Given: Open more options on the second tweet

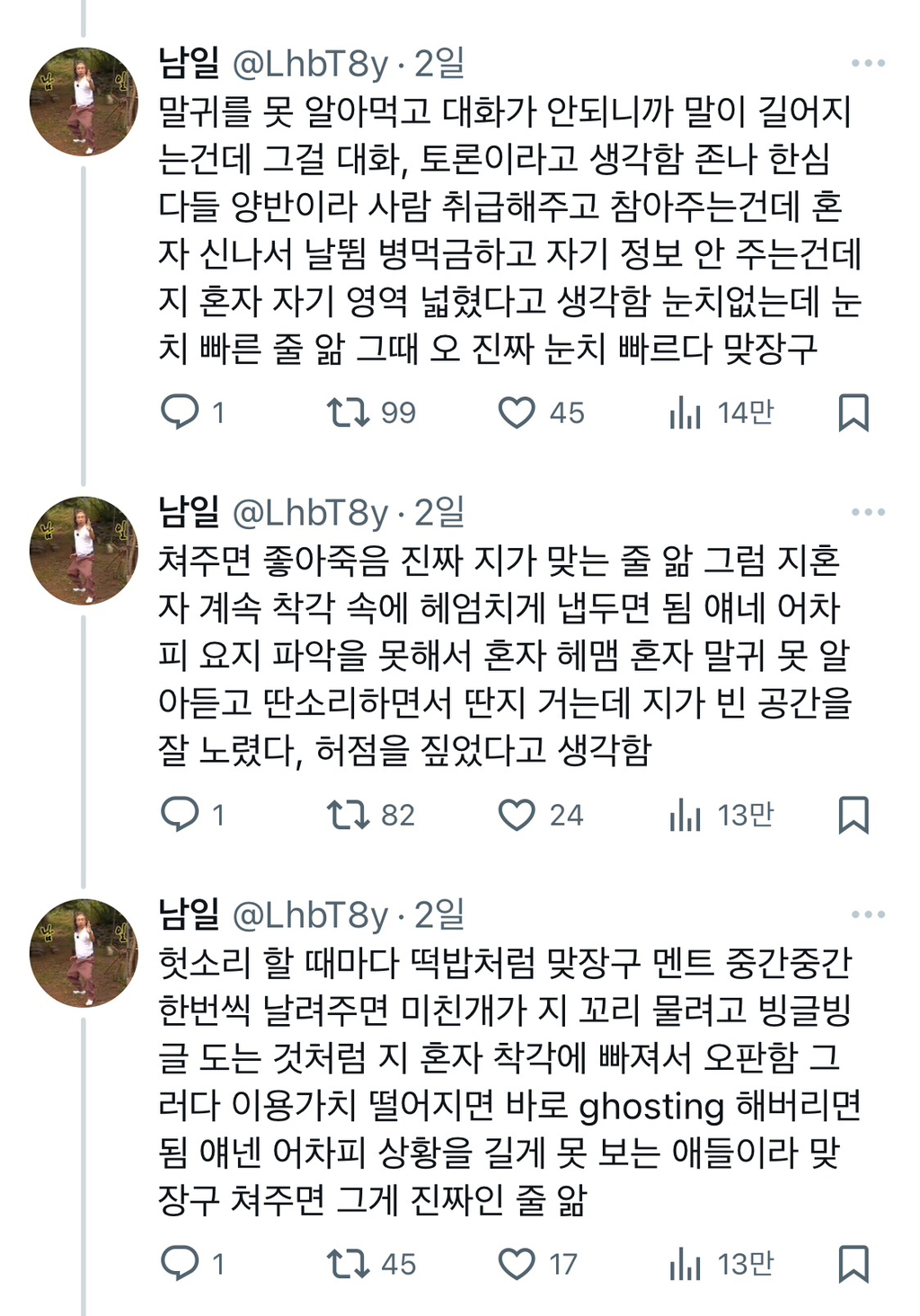Looking at the screenshot, I should coord(868,512).
